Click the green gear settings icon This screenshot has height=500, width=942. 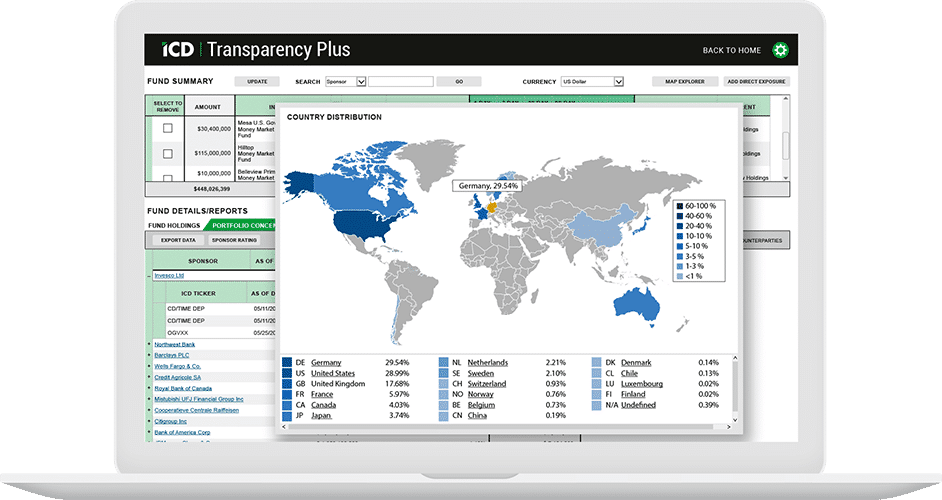pyautogui.click(x=780, y=50)
